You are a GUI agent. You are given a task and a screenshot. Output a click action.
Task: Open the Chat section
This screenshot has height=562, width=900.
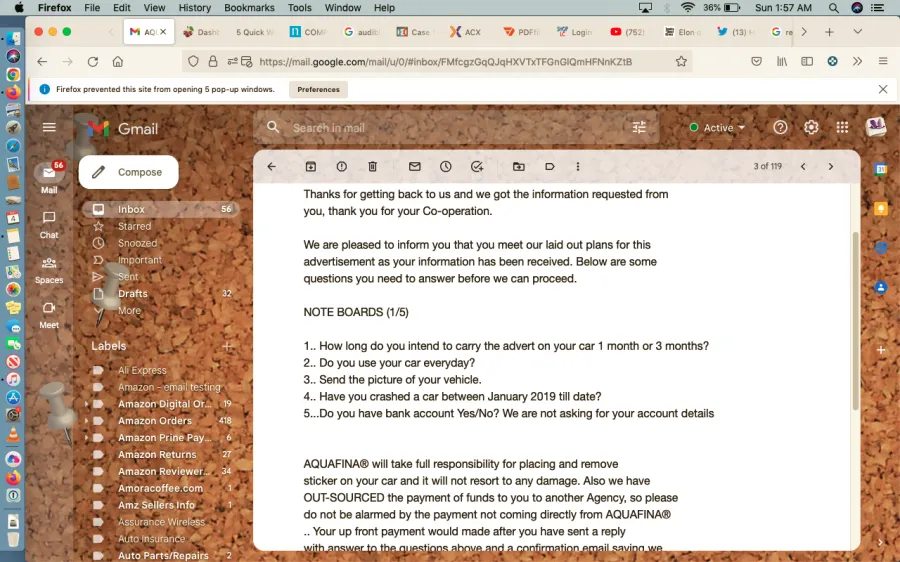pos(49,224)
